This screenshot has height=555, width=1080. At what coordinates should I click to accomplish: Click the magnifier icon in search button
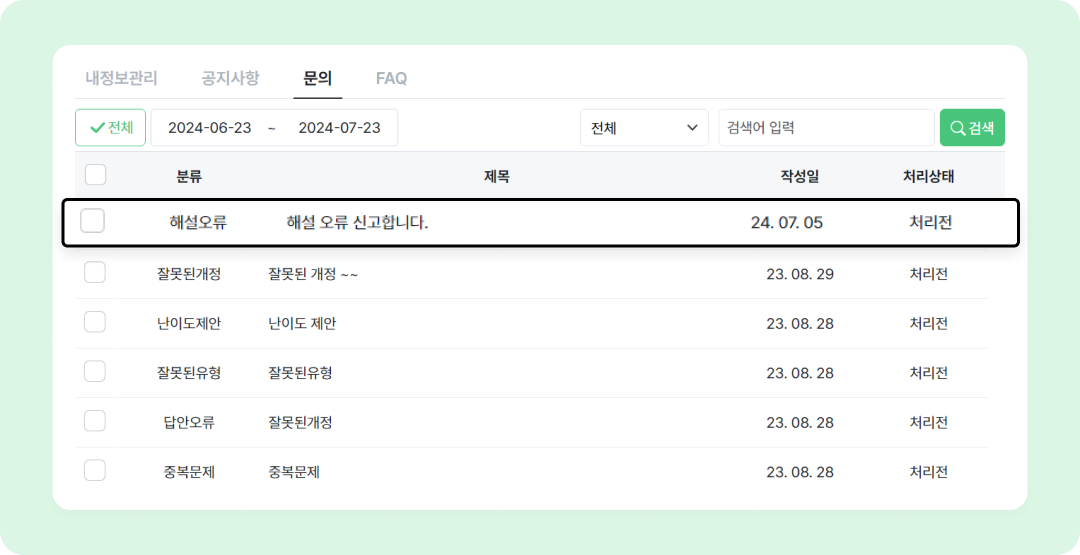click(957, 128)
